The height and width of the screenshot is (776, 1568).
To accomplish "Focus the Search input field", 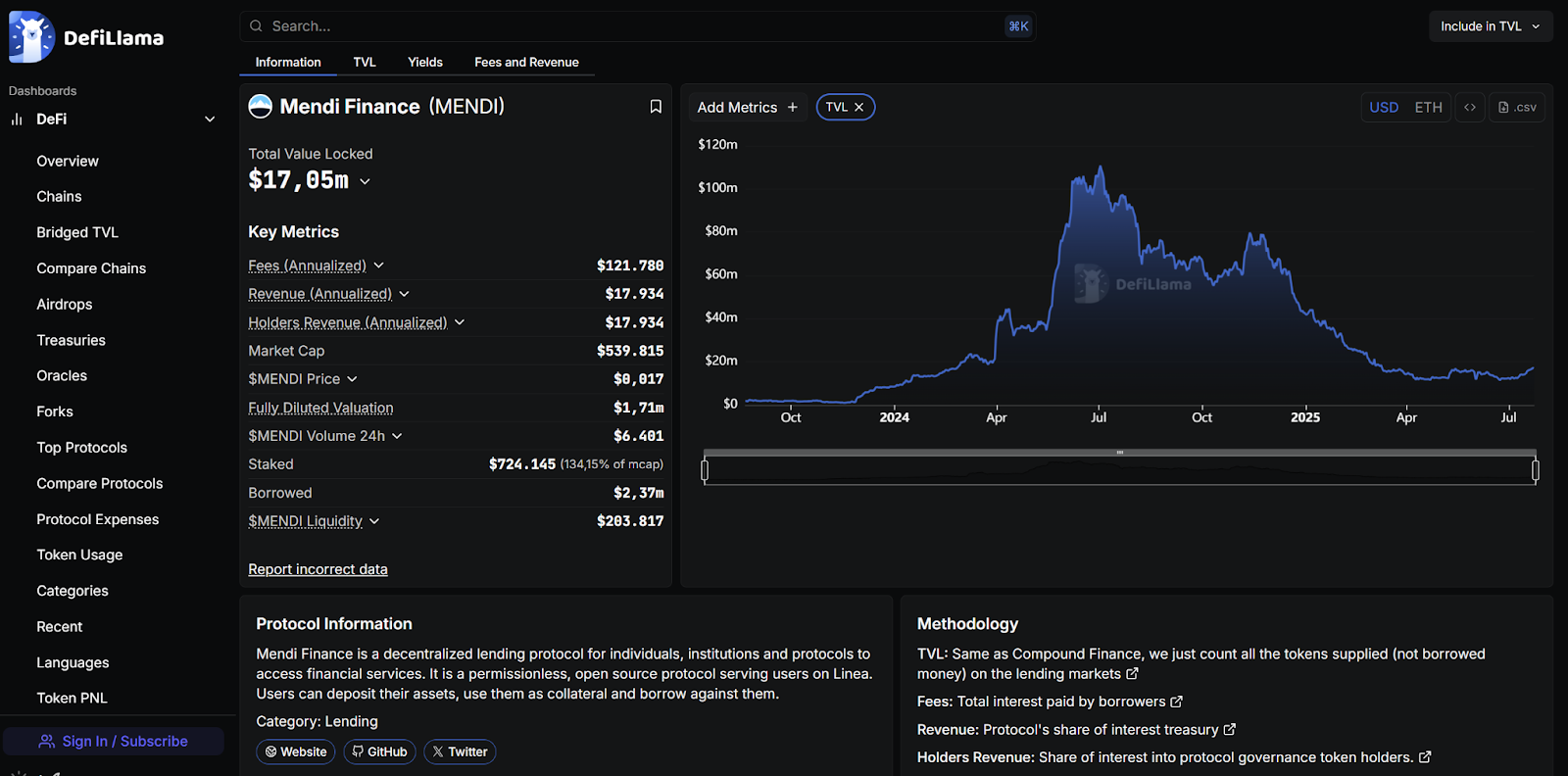I will pyautogui.click(x=637, y=26).
